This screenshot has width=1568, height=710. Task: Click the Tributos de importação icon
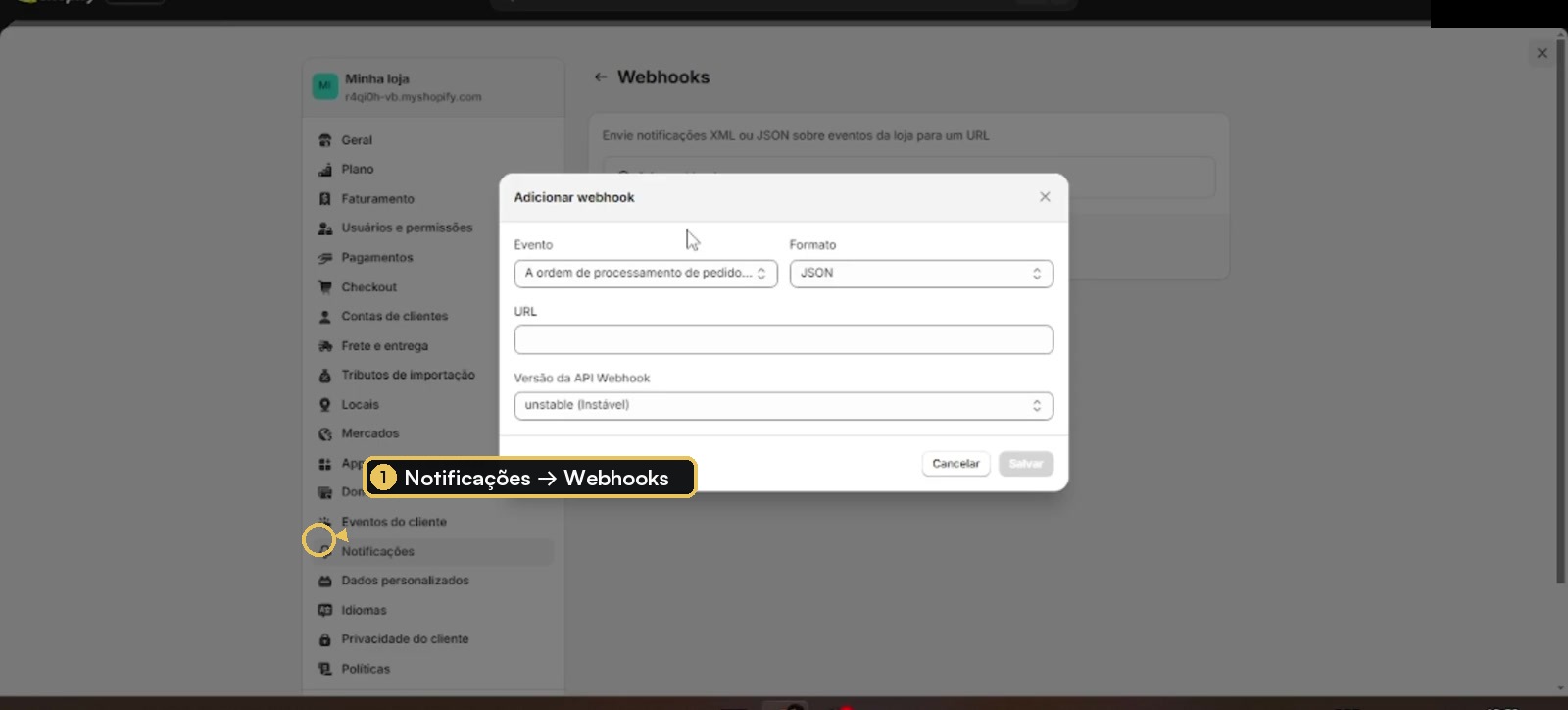325,376
